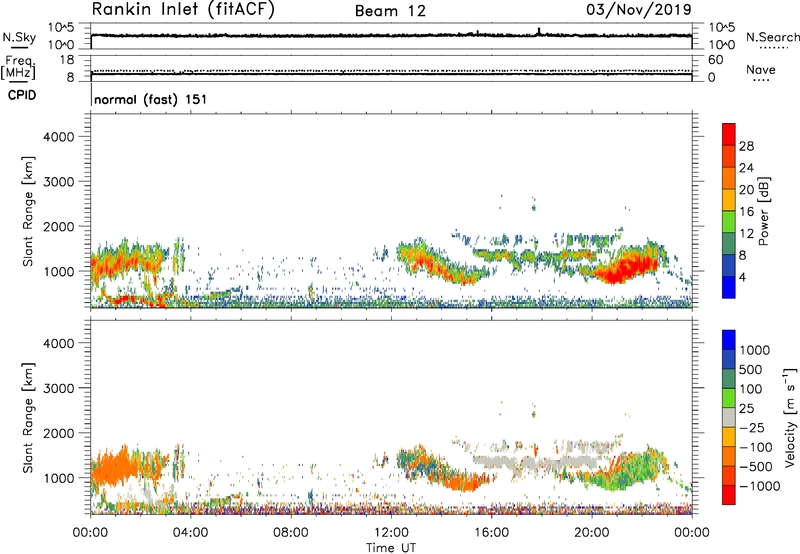Screen dimensions: 800x554
Task: Click the power panel 'Slant Range [km]' label
Action: point(28,211)
